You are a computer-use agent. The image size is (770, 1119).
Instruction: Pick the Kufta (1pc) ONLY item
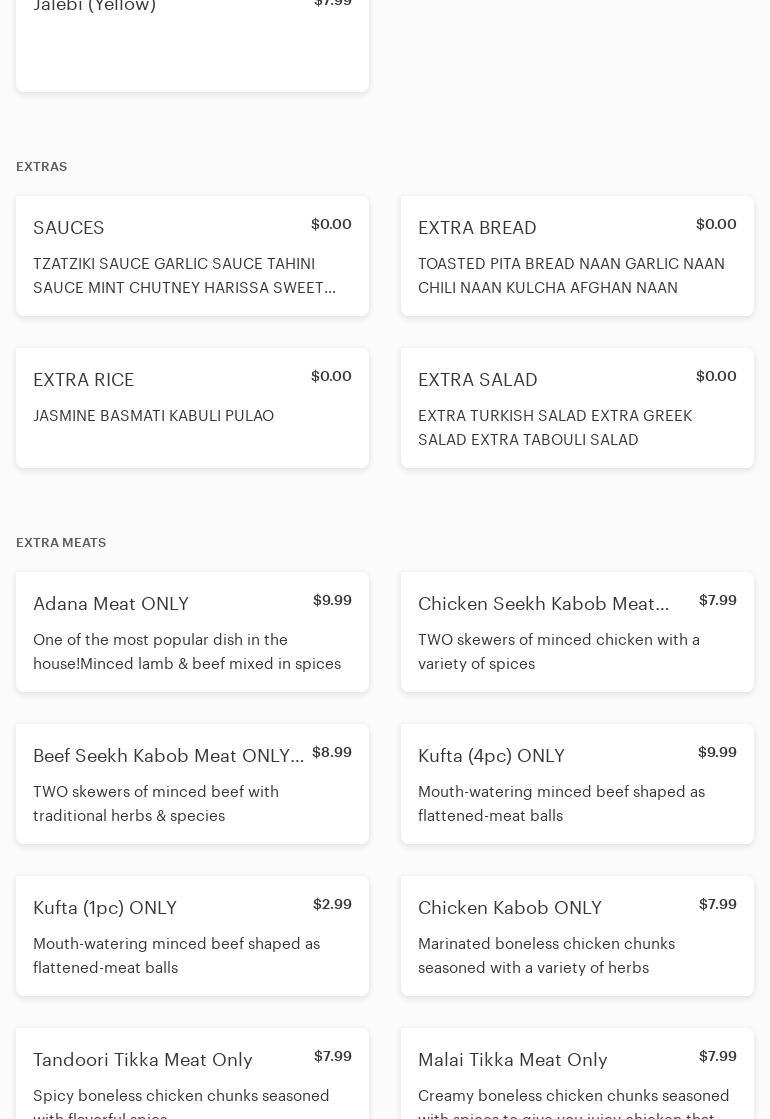pos(192,936)
